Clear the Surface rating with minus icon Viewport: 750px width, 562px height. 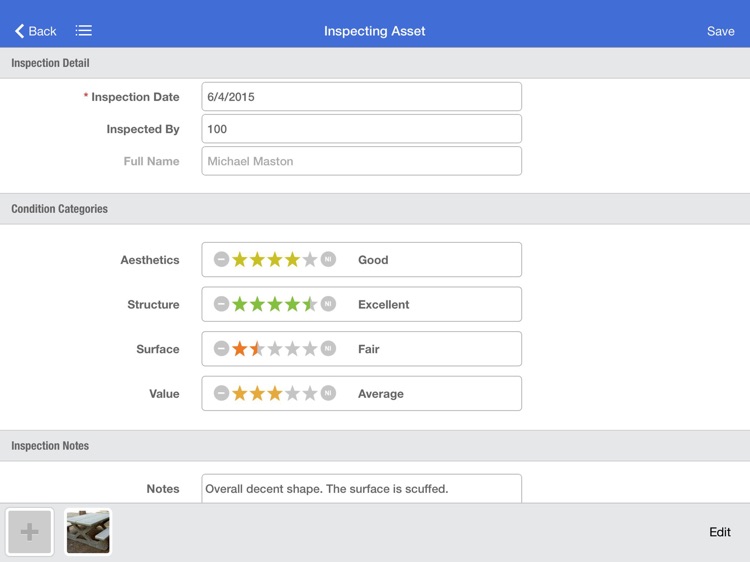(x=221, y=348)
